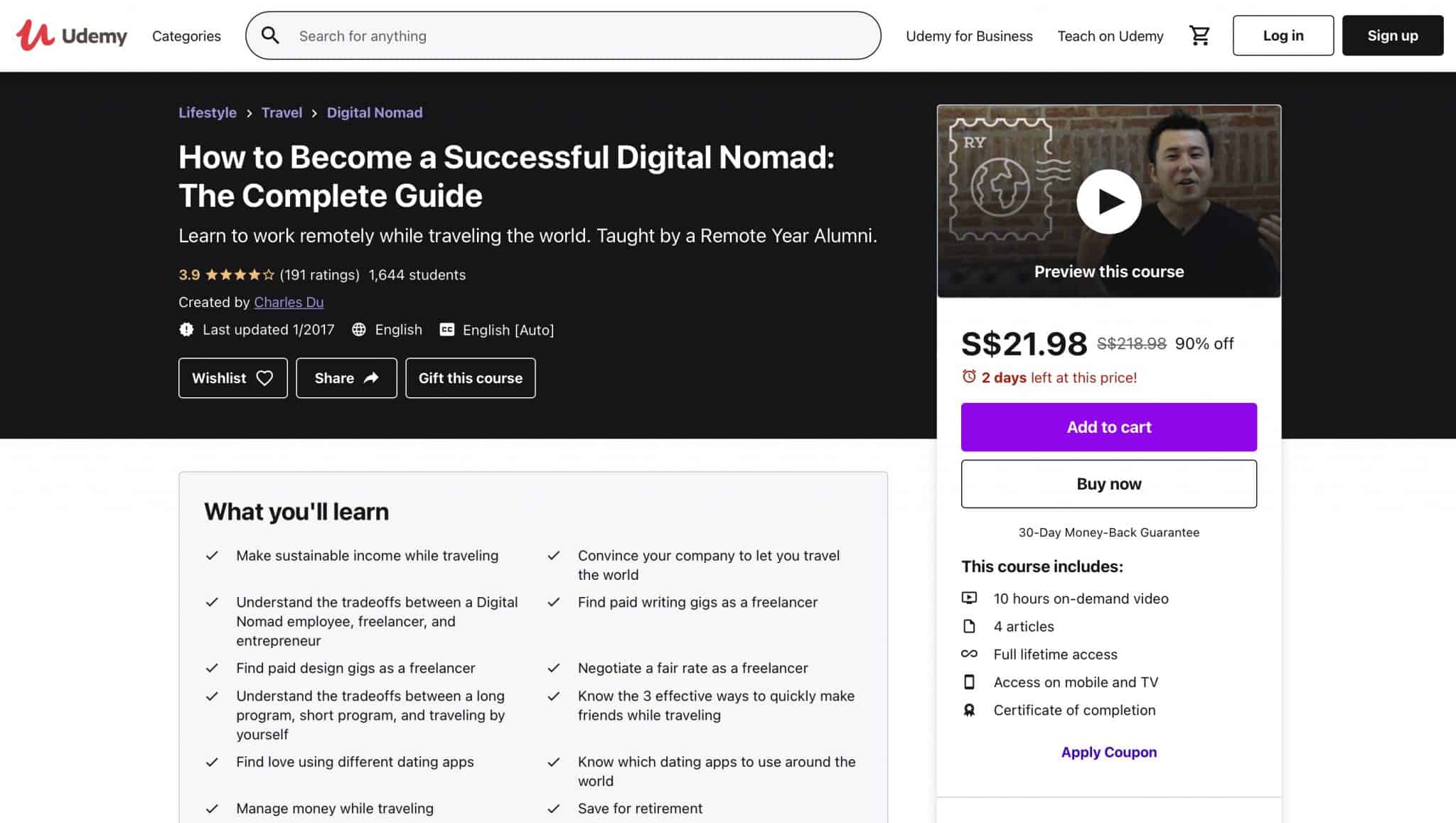Image resolution: width=1456 pixels, height=823 pixels.
Task: Click the Share button
Action: (346, 378)
